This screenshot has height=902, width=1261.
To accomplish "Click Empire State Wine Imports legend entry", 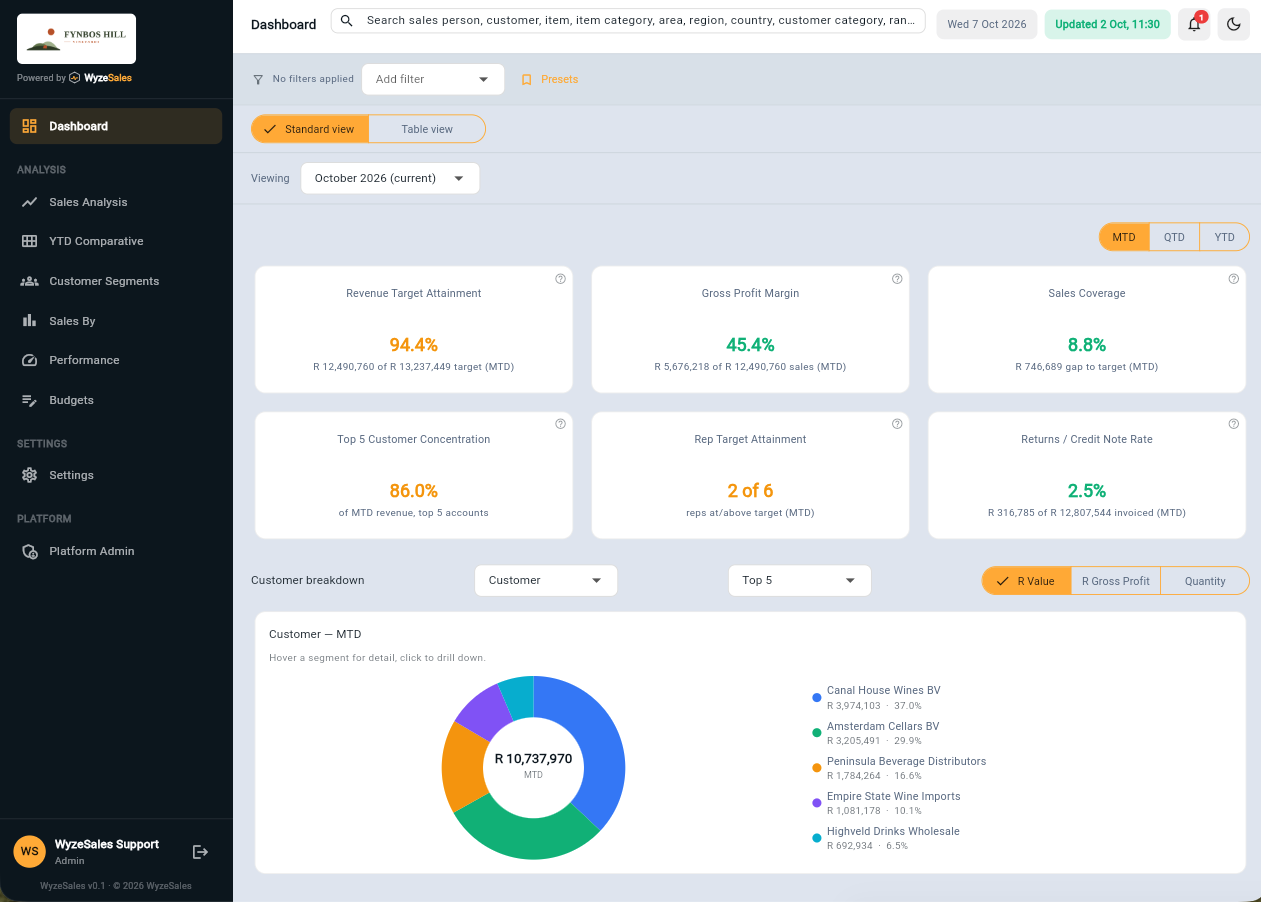I will tap(886, 803).
